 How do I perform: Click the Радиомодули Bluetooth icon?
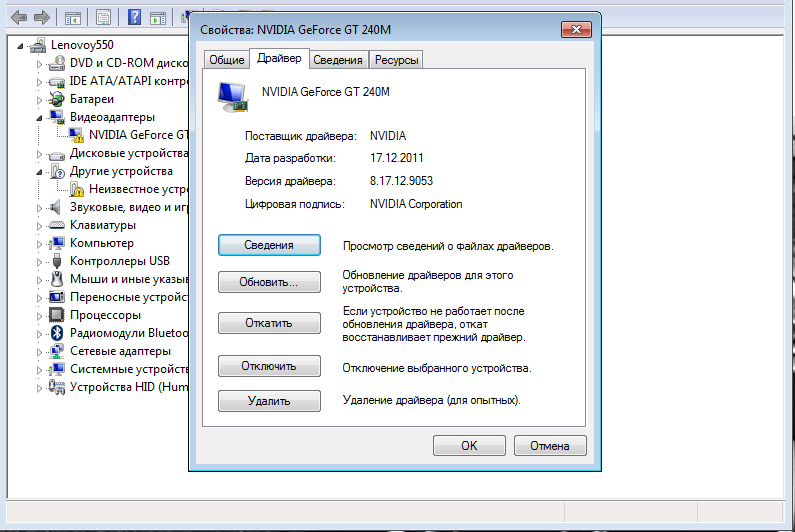(x=57, y=333)
